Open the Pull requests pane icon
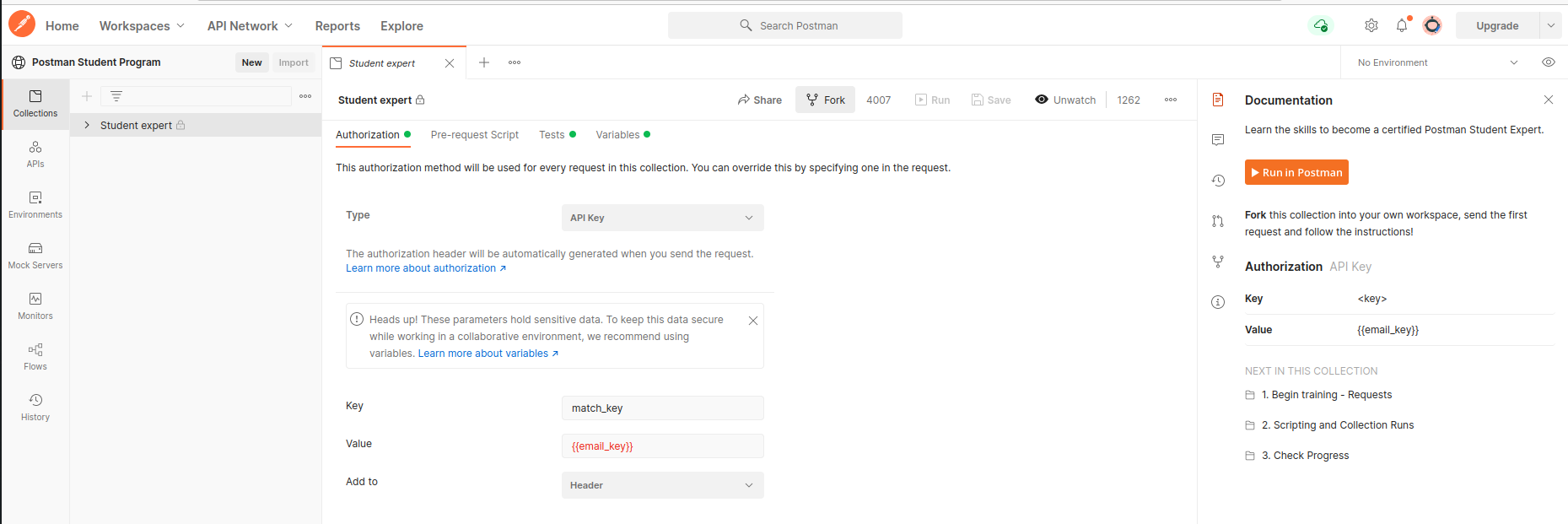1568x524 pixels. (1218, 221)
